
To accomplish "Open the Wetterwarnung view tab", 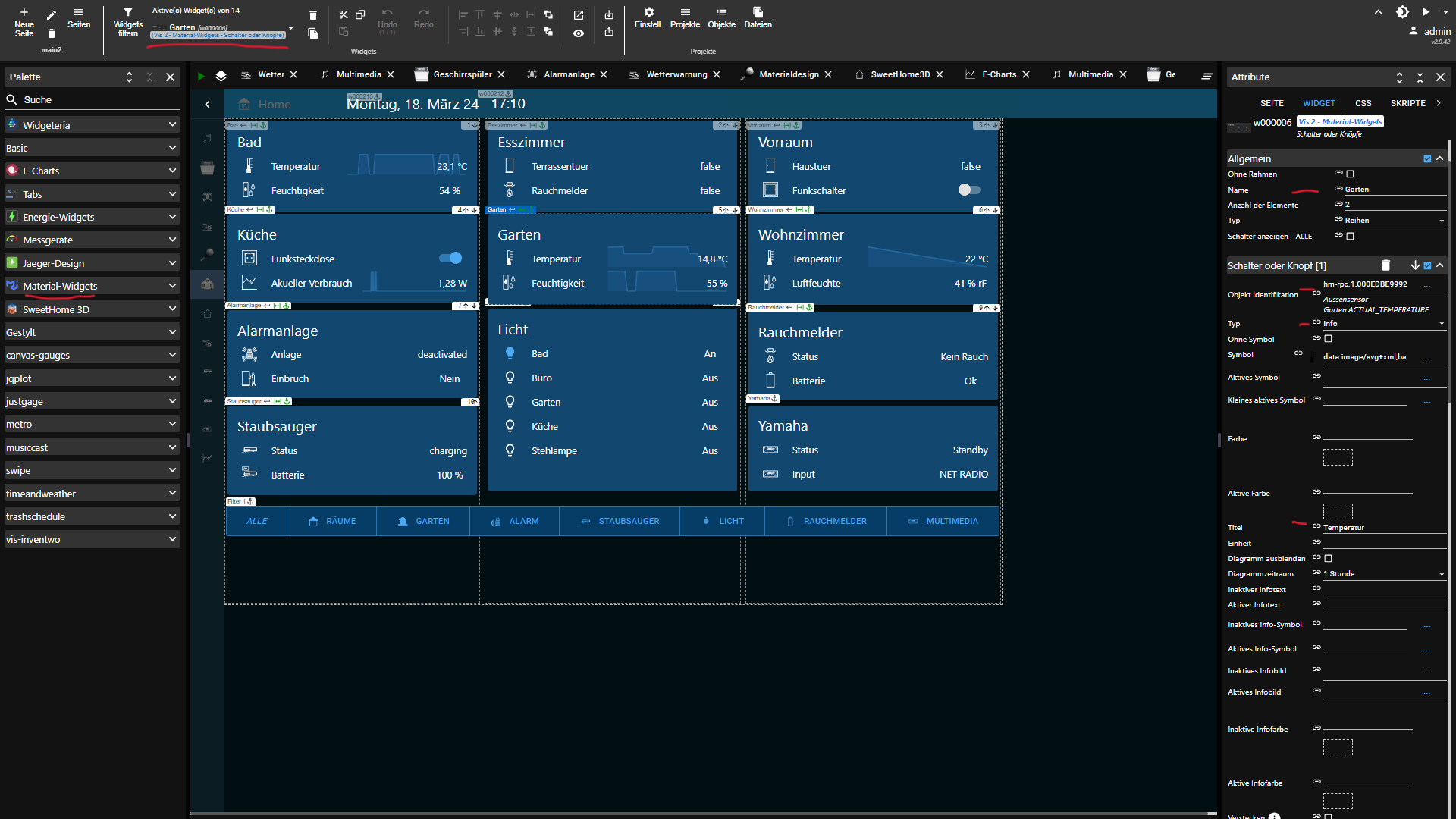I will pyautogui.click(x=676, y=74).
